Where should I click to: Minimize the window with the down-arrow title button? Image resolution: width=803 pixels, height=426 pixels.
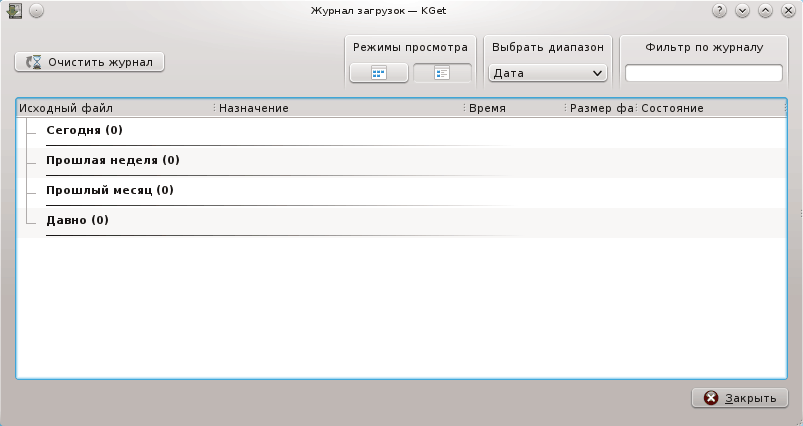[742, 11]
